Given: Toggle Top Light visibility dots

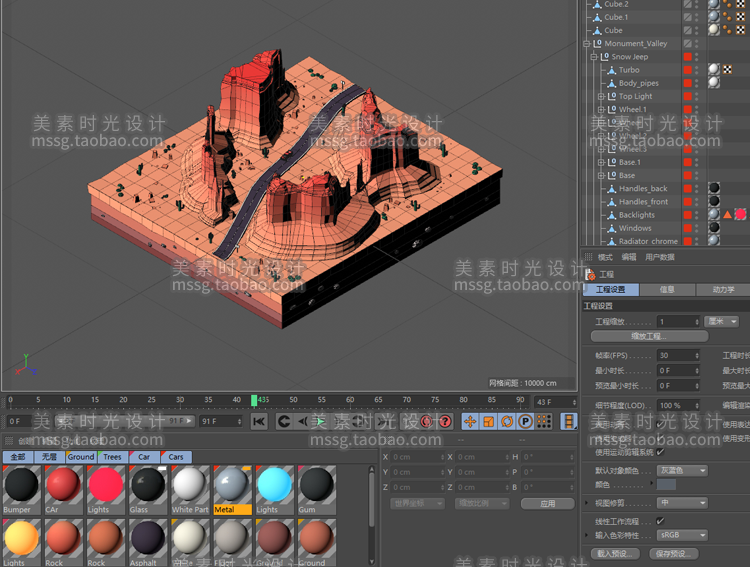Looking at the screenshot, I should click(x=697, y=96).
